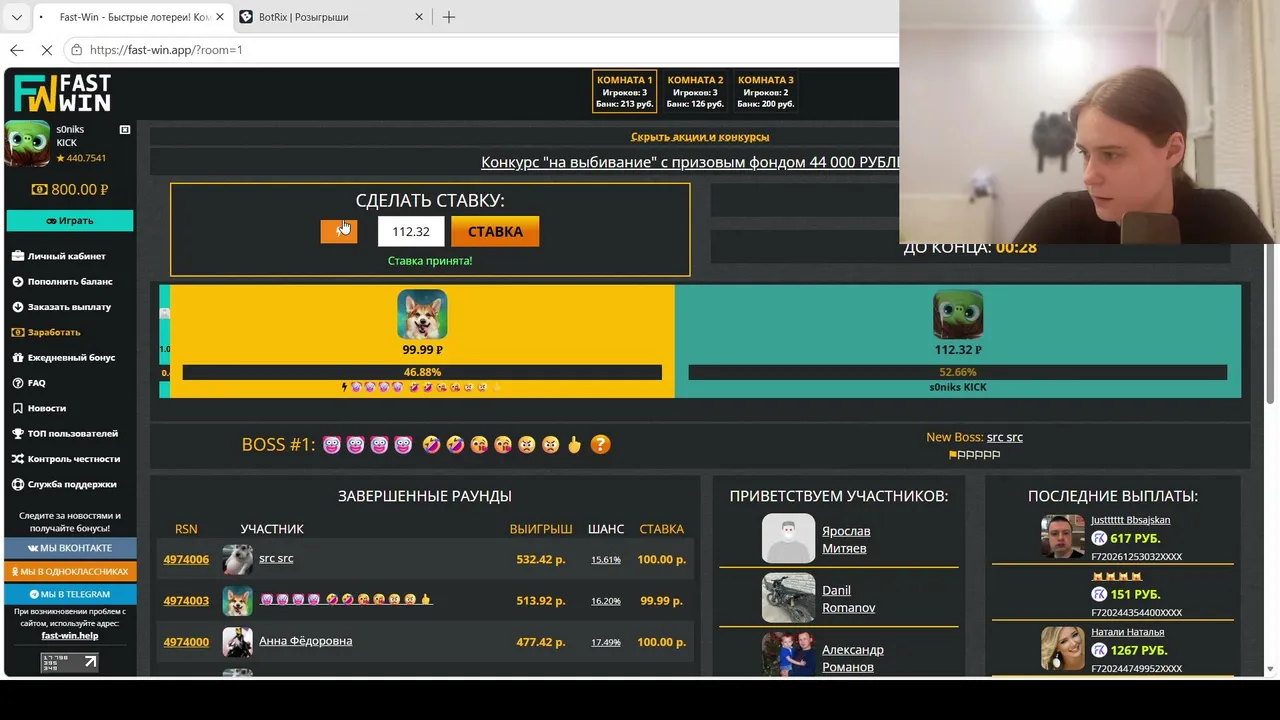
Task: Switch to КОМНАТА 1 room tab
Action: (x=625, y=91)
